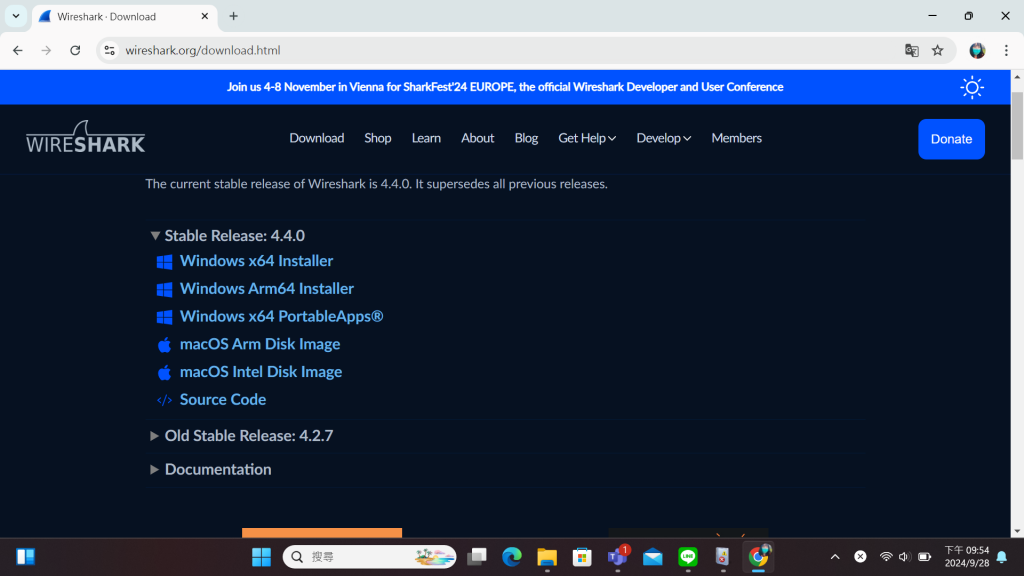Open volume control in tray
The image size is (1024, 576).
pos(904,557)
